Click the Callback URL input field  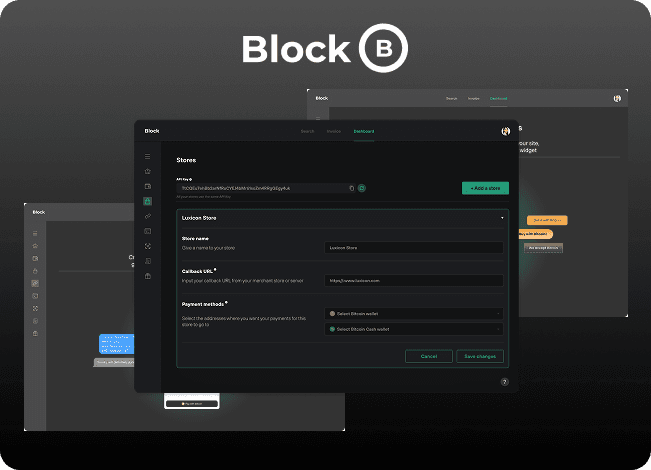414,281
